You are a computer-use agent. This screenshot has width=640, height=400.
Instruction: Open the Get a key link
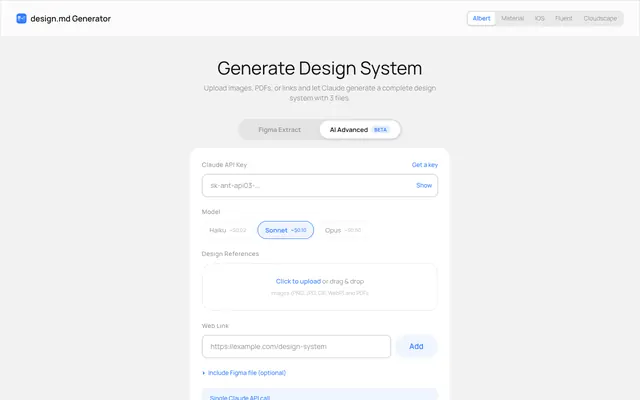424,165
